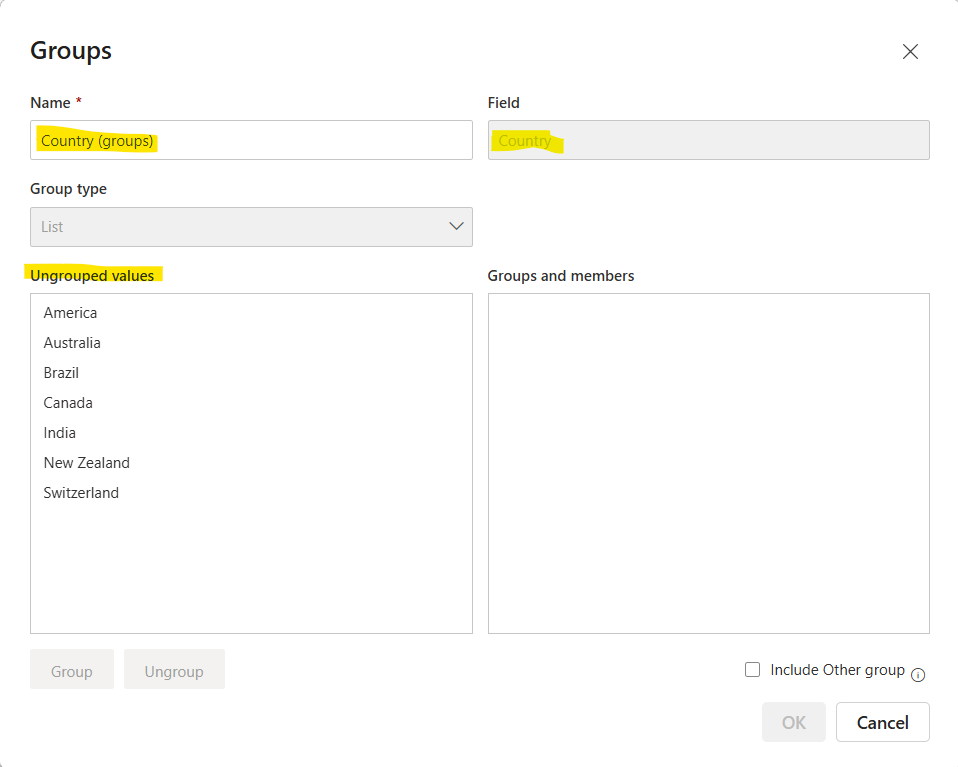The height and width of the screenshot is (767, 958).
Task: Choose Switzerland in the ungrouped list
Action: (x=80, y=492)
